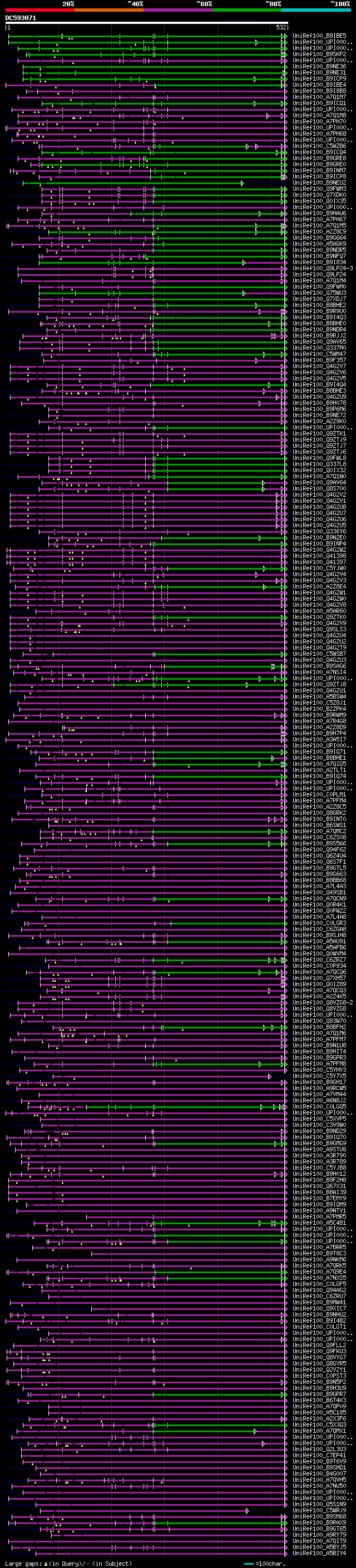This screenshot has width=356, height=1568.
Task: Select the UniRef100_Q49SB1 label
Action: click(319, 892)
